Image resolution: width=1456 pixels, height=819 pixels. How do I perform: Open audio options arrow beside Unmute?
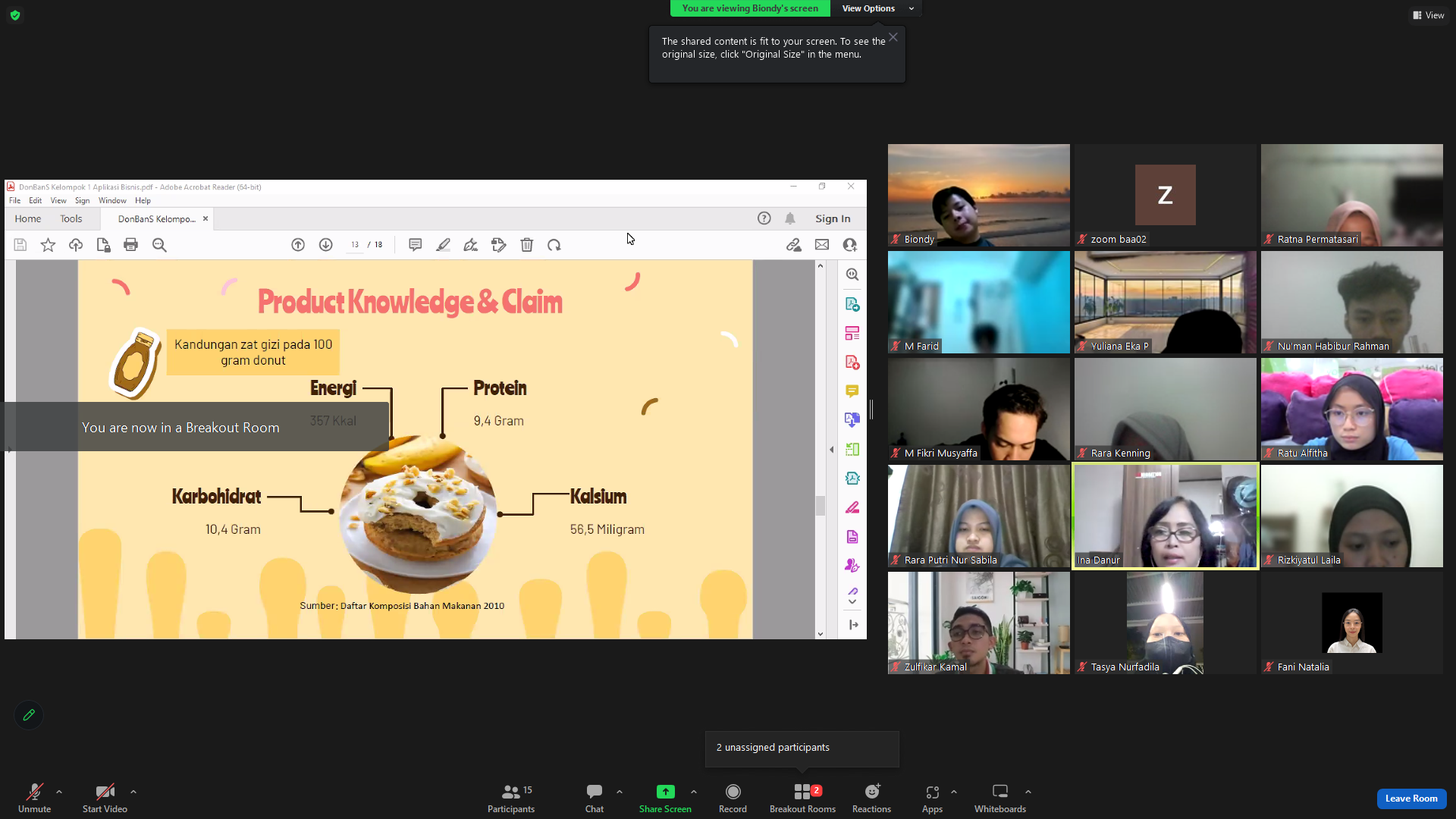[59, 792]
